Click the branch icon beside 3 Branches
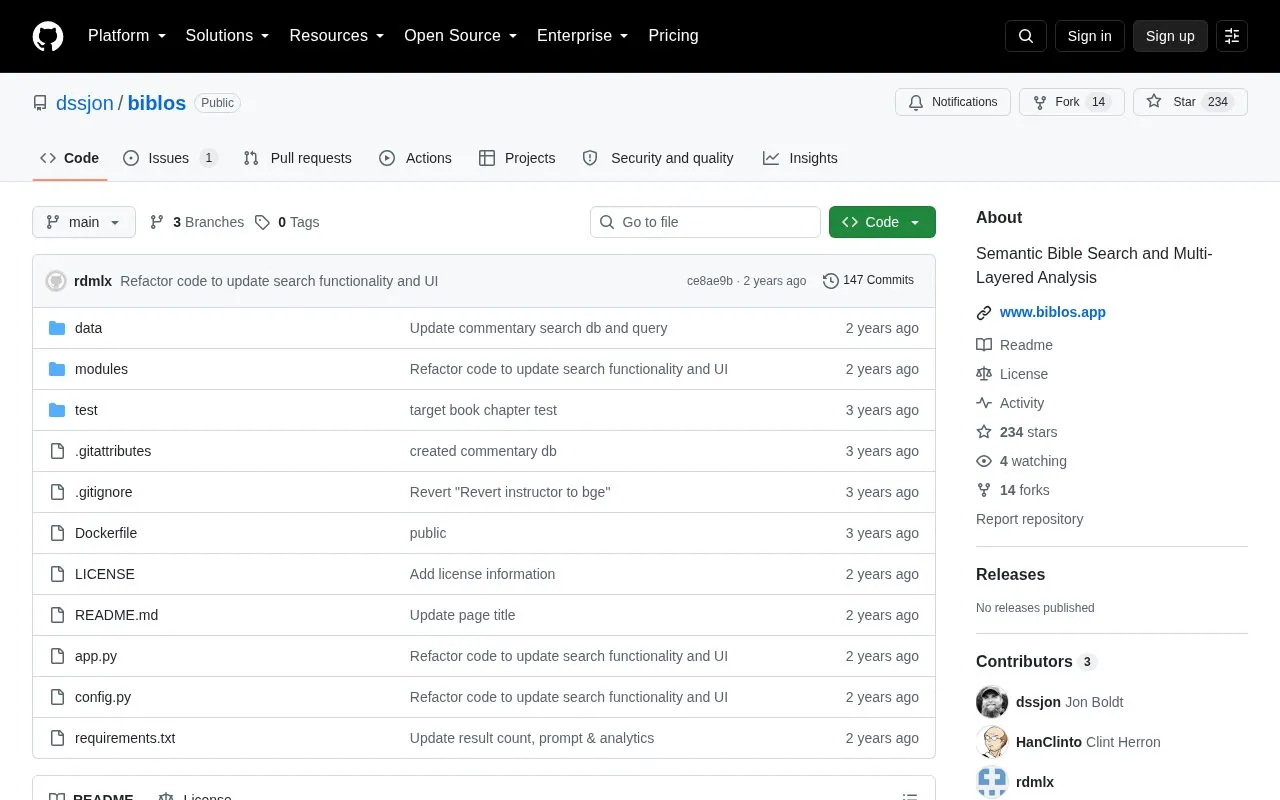The width and height of the screenshot is (1280, 800). [157, 222]
